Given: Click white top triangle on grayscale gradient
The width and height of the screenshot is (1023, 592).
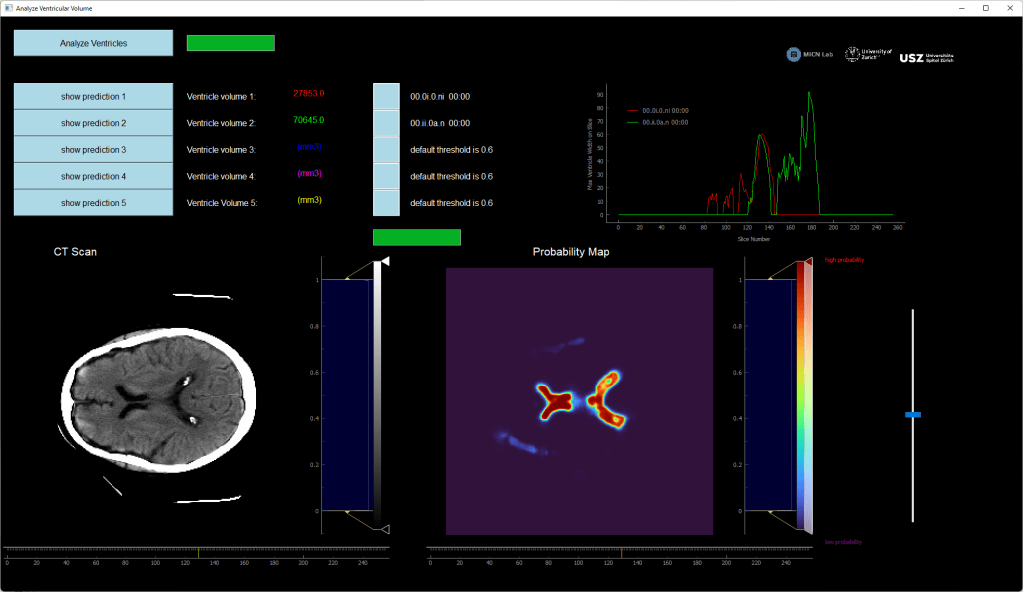Looking at the screenshot, I should pyautogui.click(x=384, y=261).
